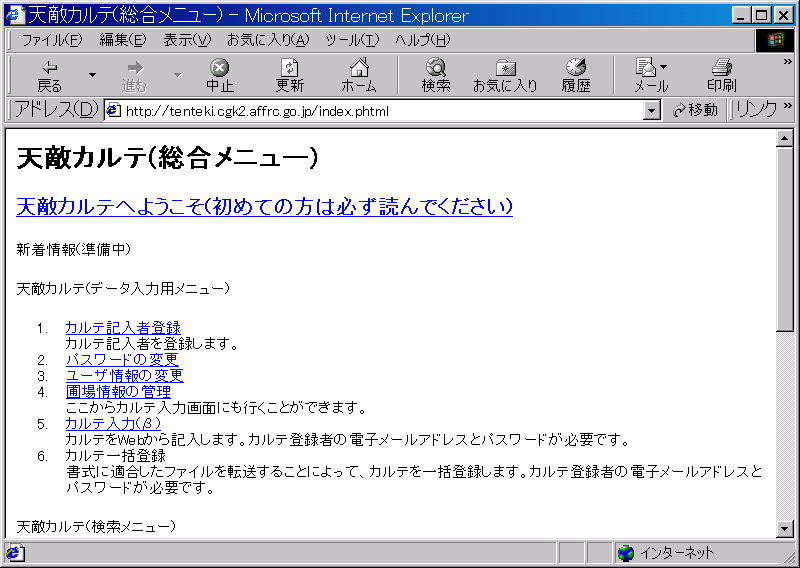The image size is (800, 568).
Task: Open the ツール(T) menu
Action: [352, 40]
